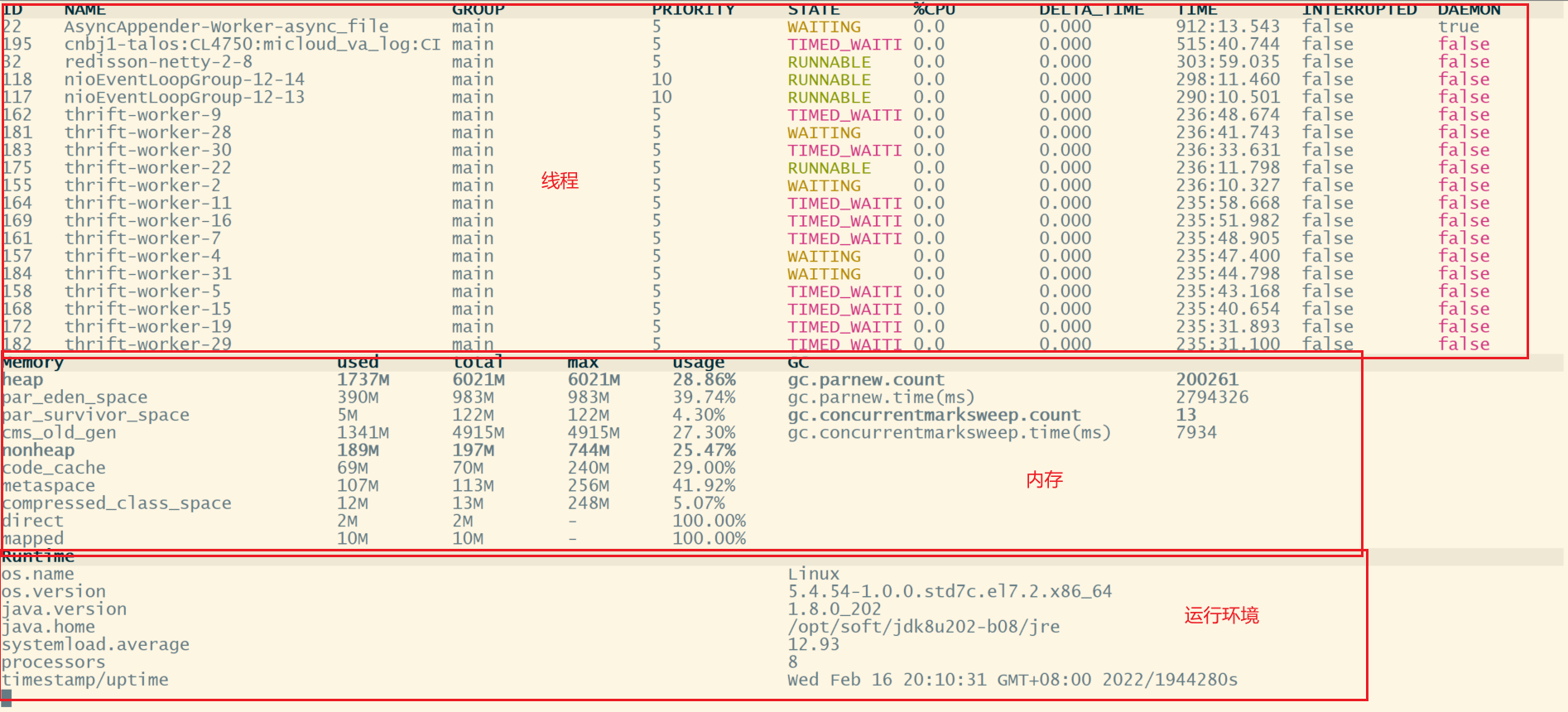
Task: Click thrift-worker-7 thread name
Action: click(x=142, y=238)
